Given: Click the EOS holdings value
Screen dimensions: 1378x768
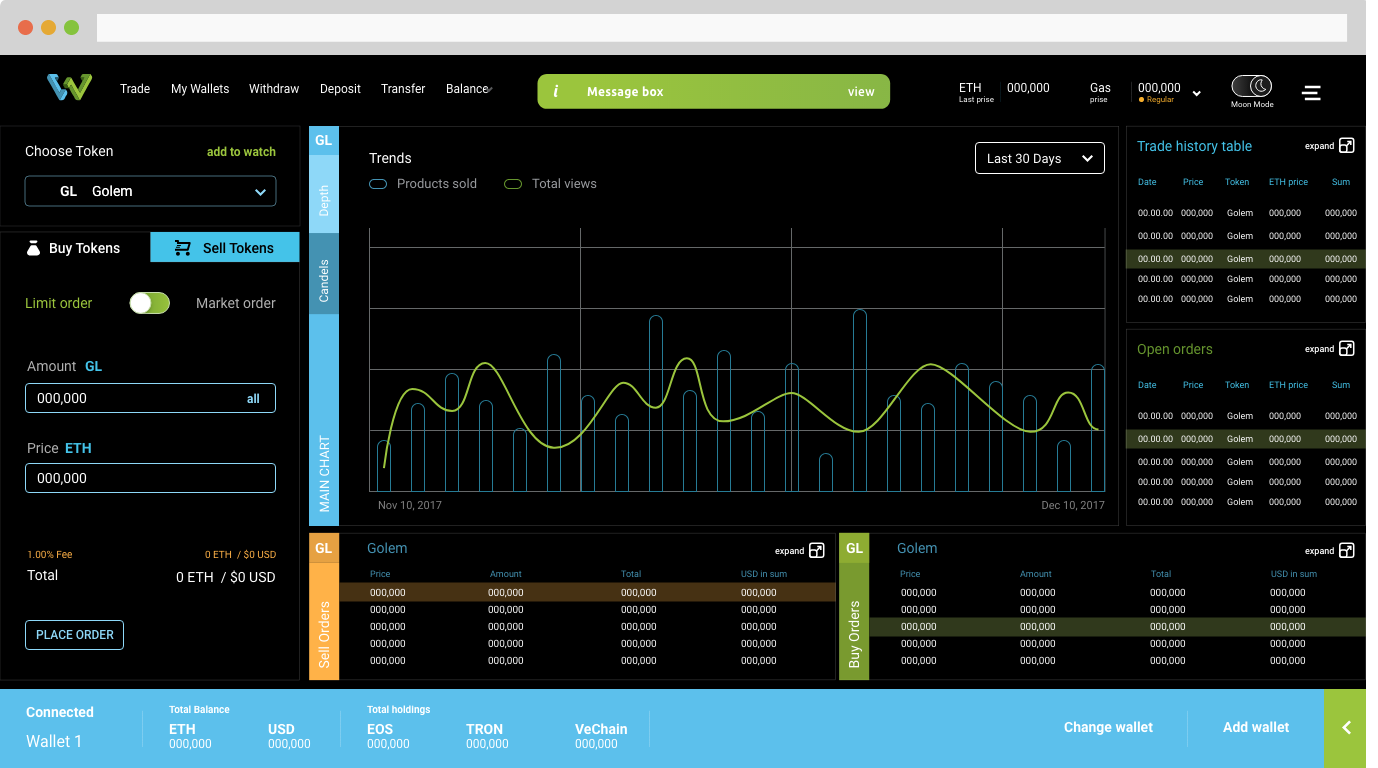Looking at the screenshot, I should point(388,744).
